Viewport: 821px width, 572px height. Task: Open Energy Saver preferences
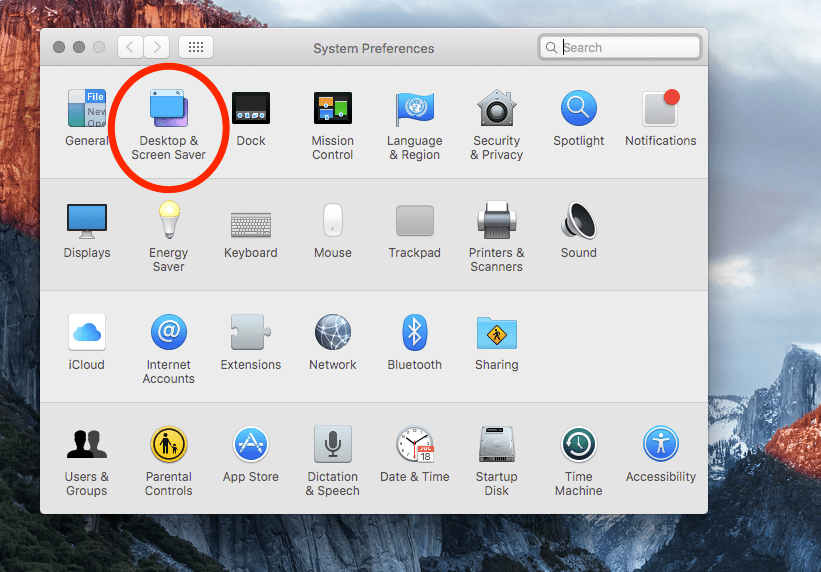tap(168, 221)
